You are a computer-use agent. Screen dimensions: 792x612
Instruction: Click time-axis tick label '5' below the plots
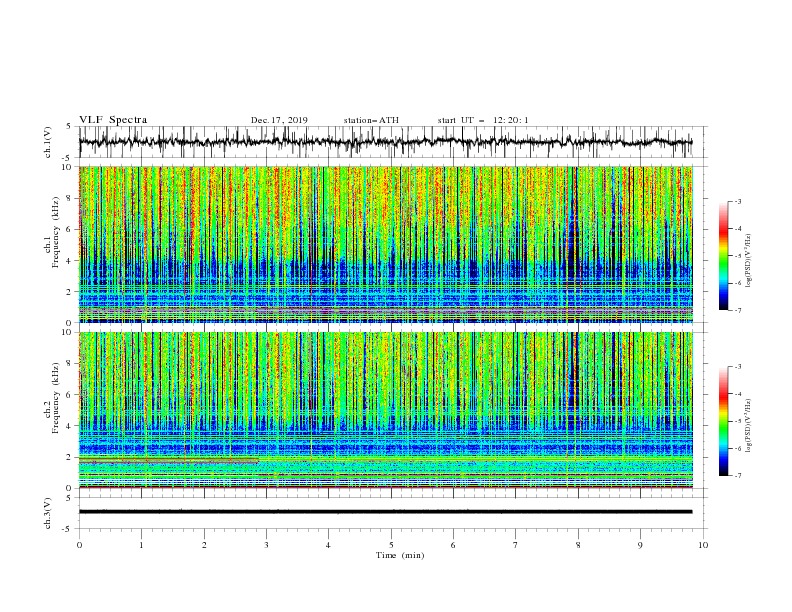click(x=391, y=545)
